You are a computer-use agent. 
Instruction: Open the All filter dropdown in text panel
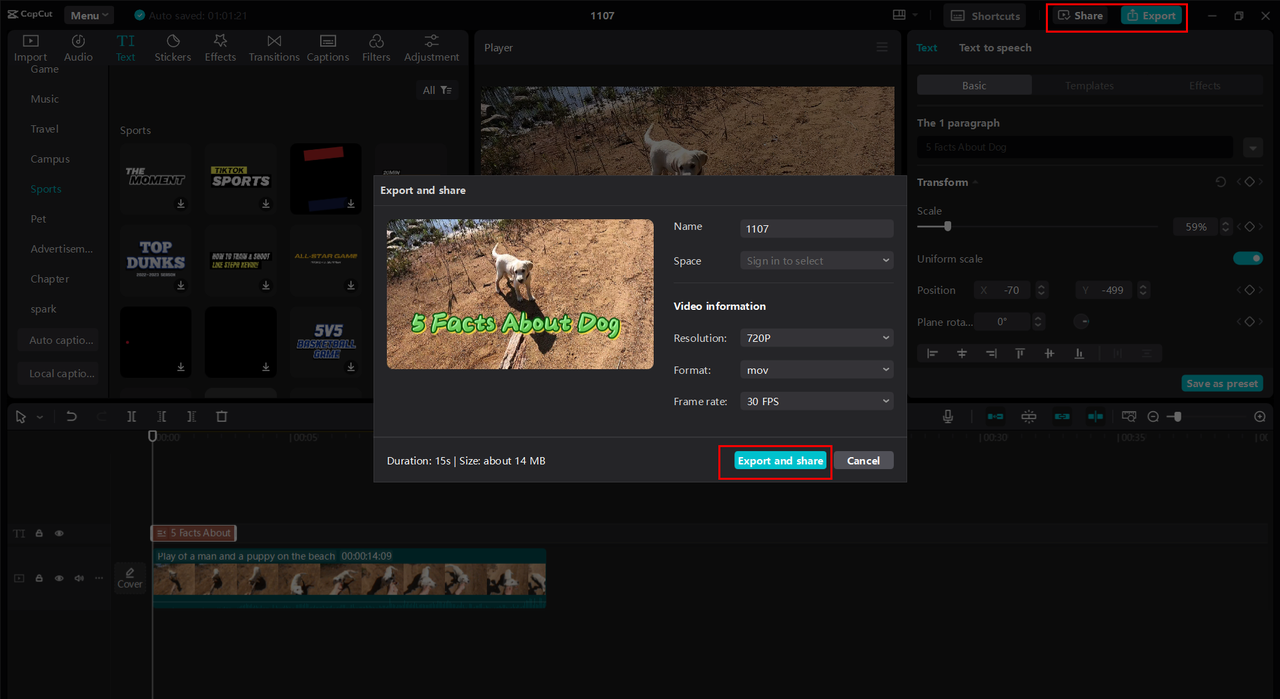(437, 90)
